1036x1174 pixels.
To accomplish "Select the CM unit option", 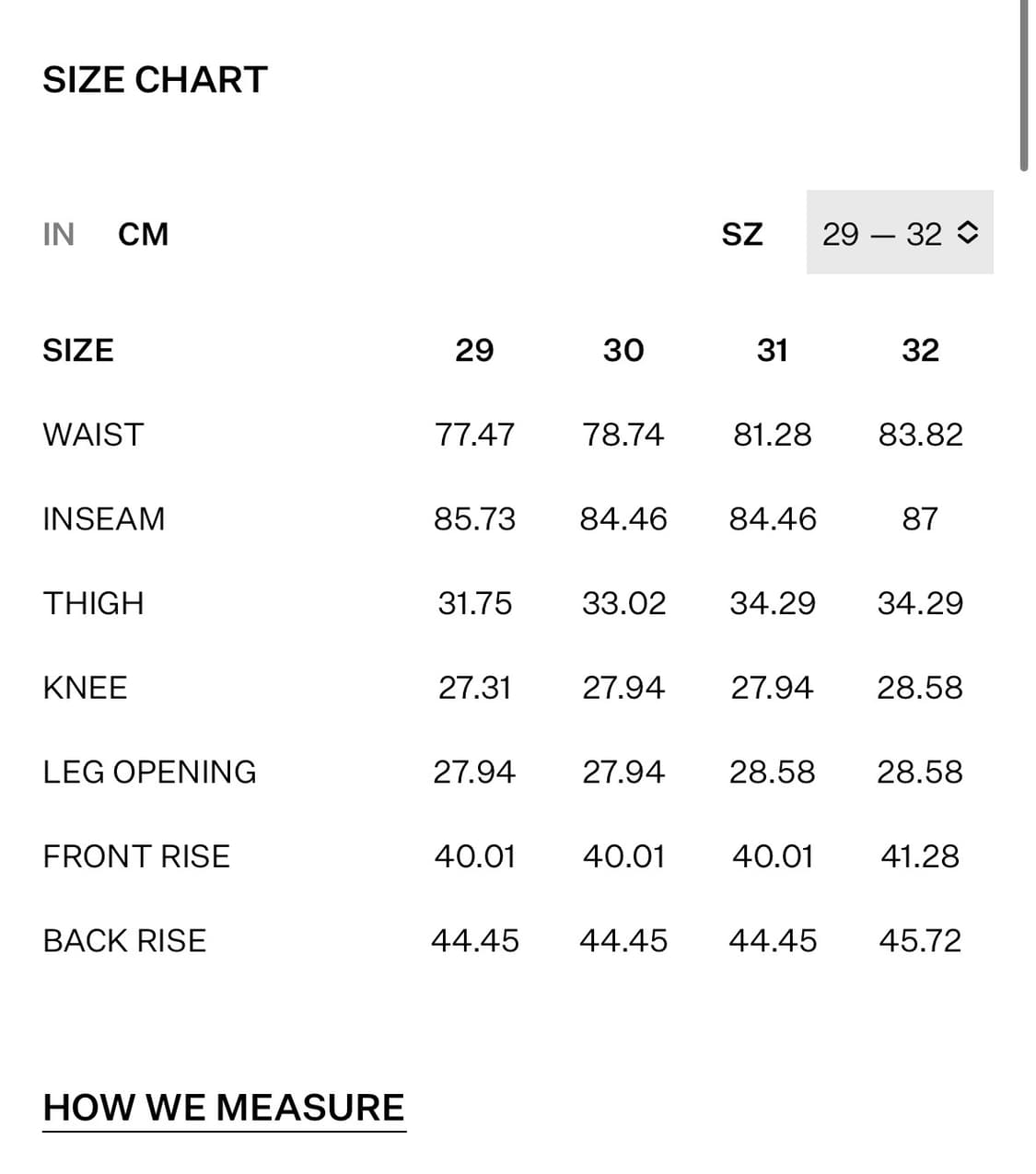I will pos(144,234).
